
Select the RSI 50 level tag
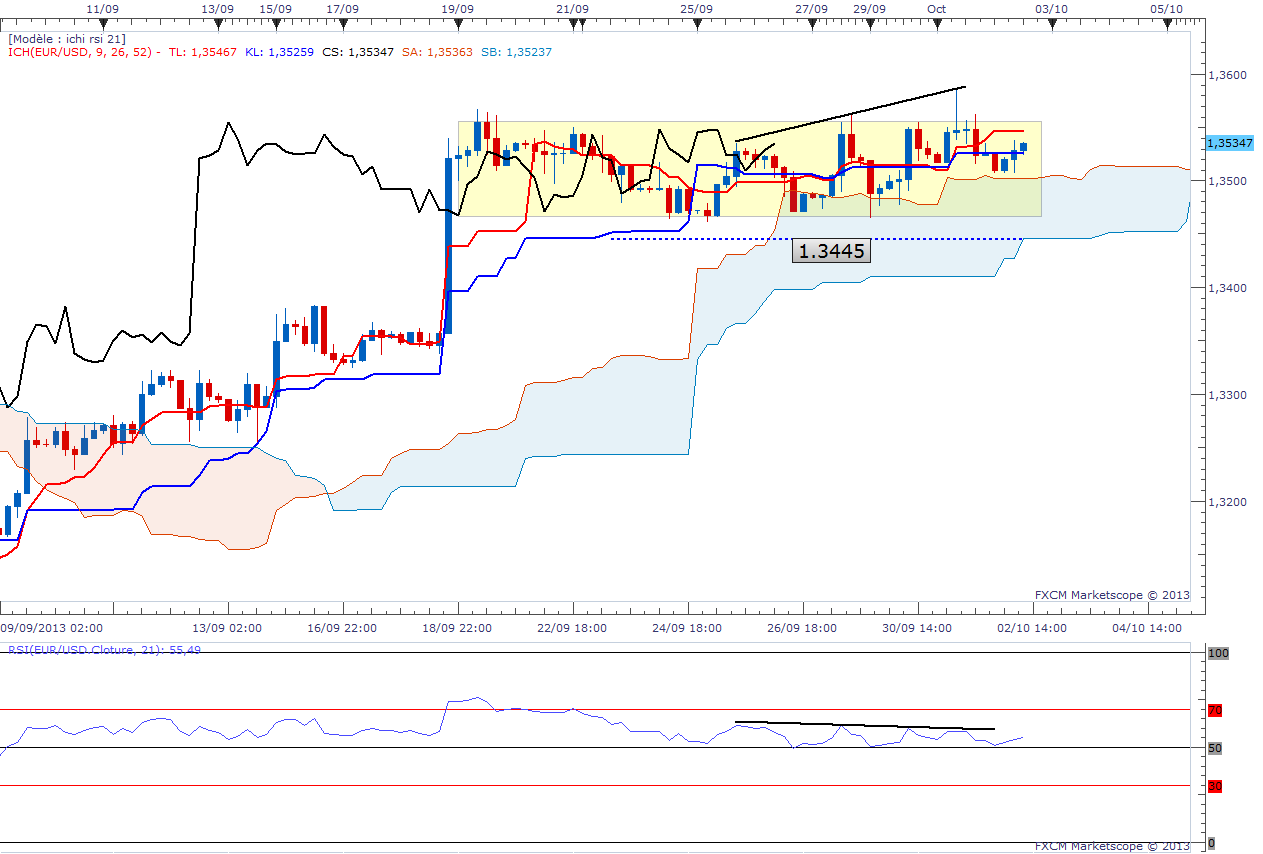1216,748
